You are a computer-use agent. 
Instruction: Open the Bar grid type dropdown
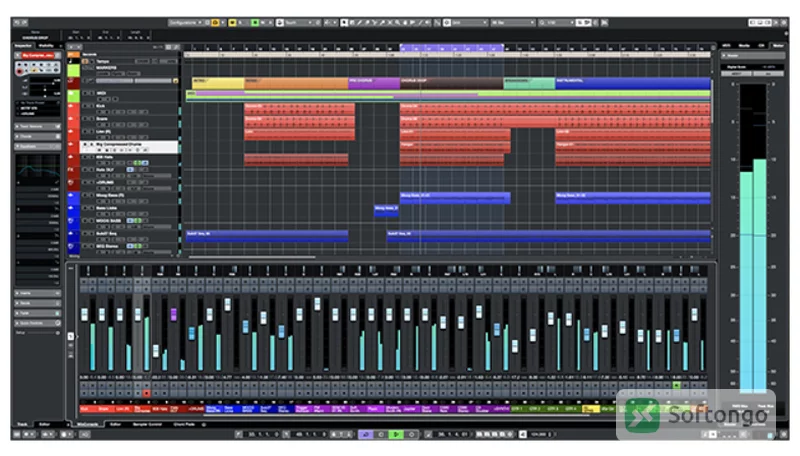[513, 22]
